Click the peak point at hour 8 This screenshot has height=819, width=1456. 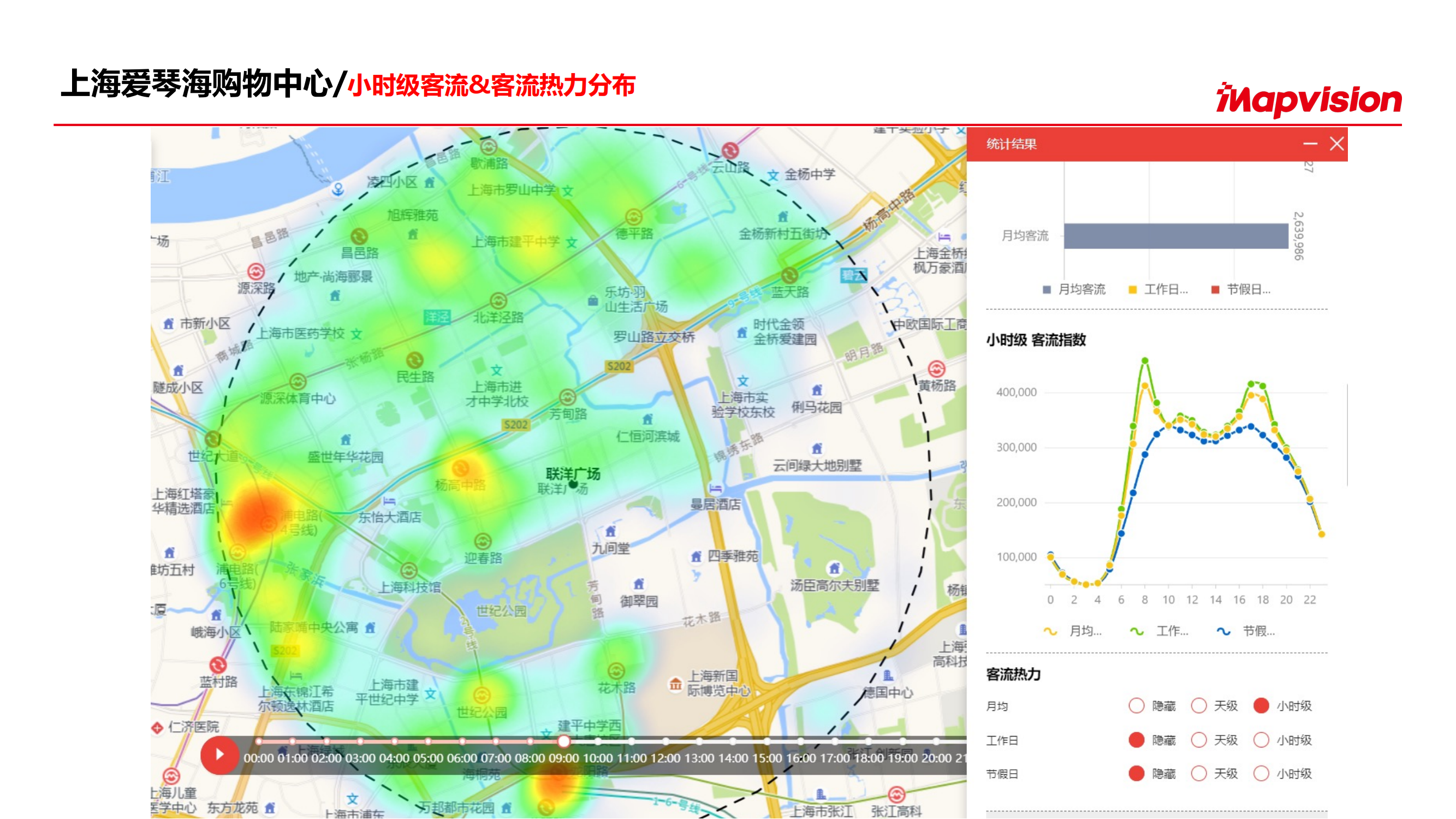click(x=1145, y=360)
